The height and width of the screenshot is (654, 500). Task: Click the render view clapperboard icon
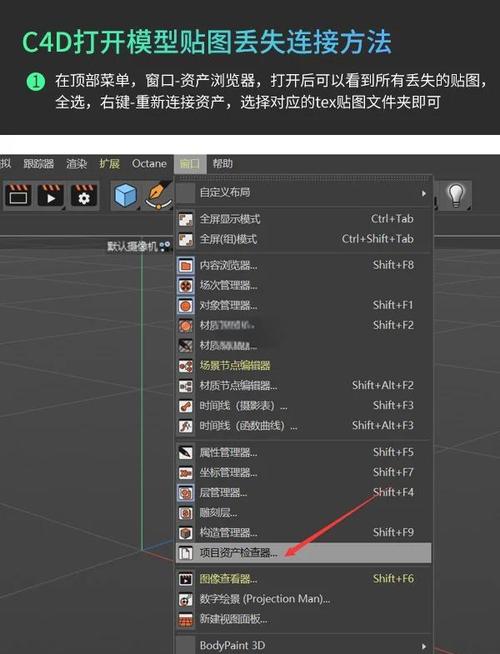click(x=18, y=195)
